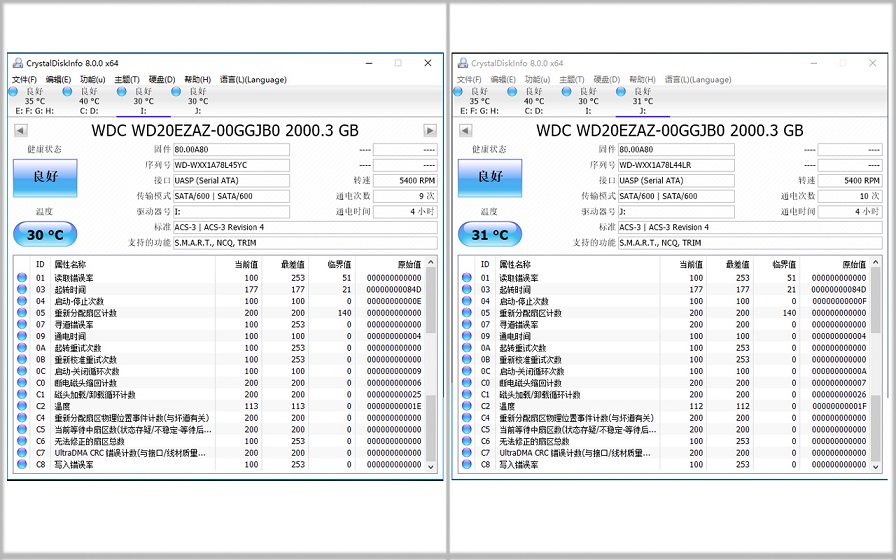896x560 pixels.
Task: Click previous disk arrow in right window
Action: click(x=465, y=130)
